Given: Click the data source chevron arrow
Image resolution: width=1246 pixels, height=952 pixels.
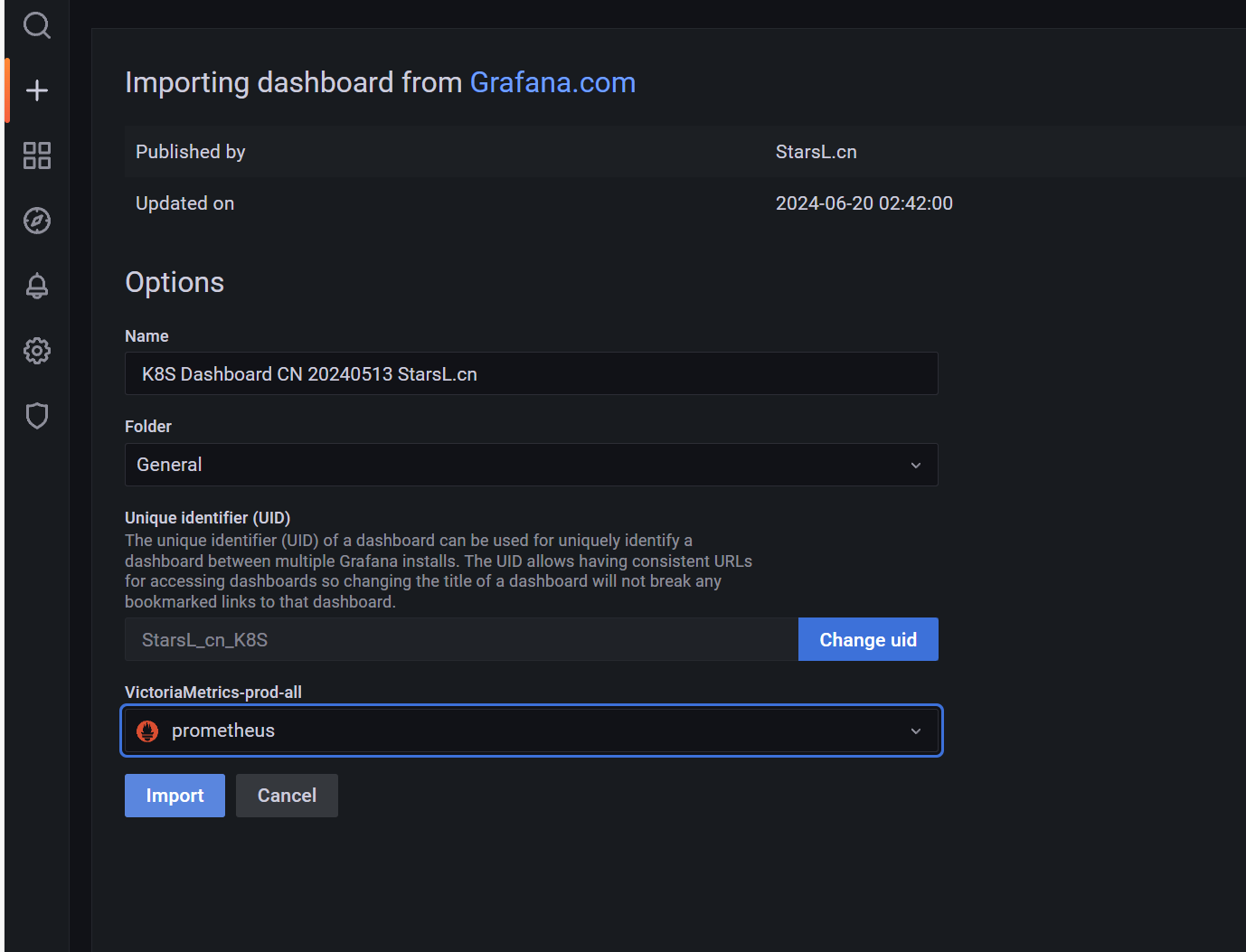Looking at the screenshot, I should tap(916, 730).
